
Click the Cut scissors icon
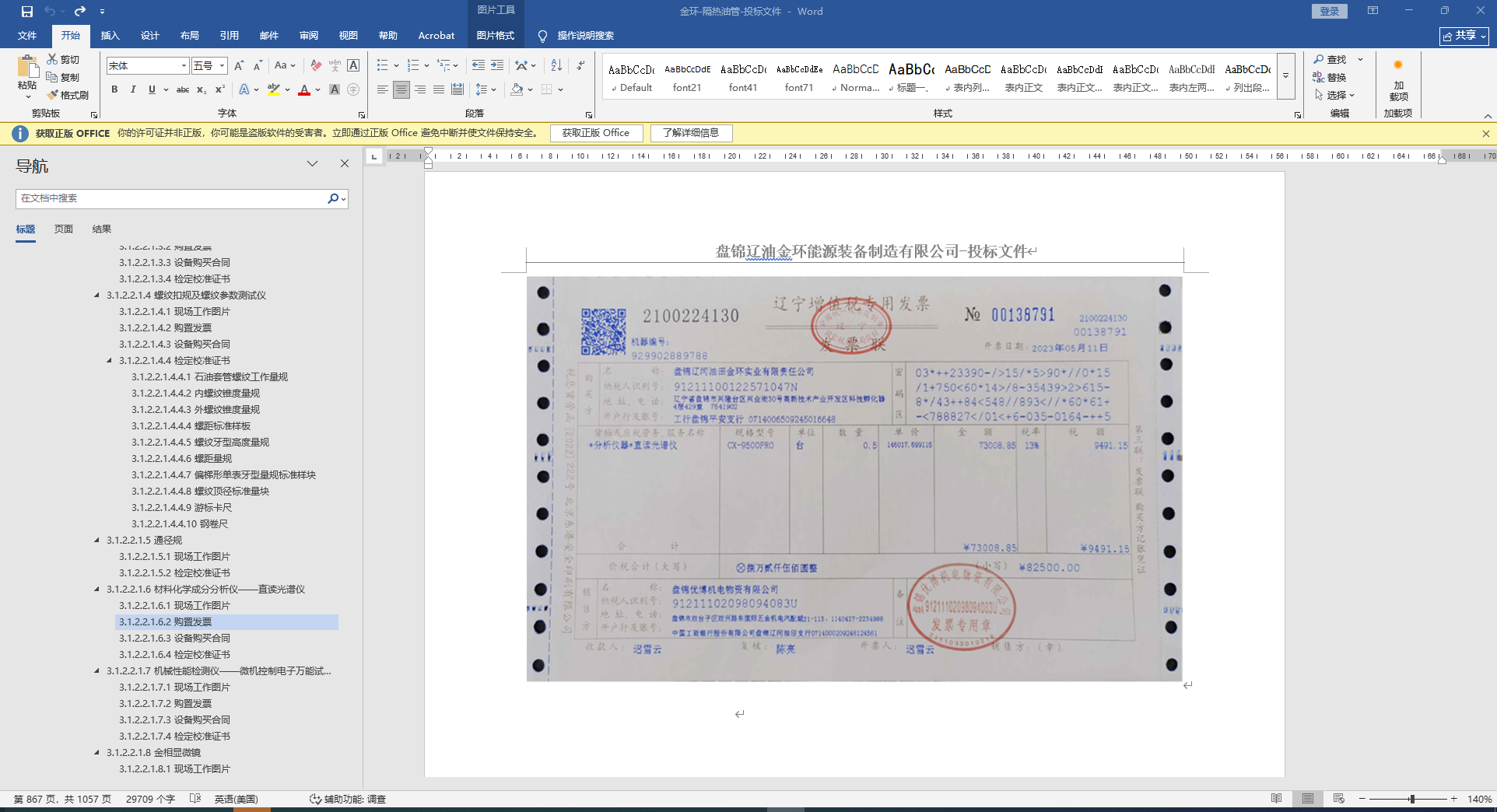(52, 59)
